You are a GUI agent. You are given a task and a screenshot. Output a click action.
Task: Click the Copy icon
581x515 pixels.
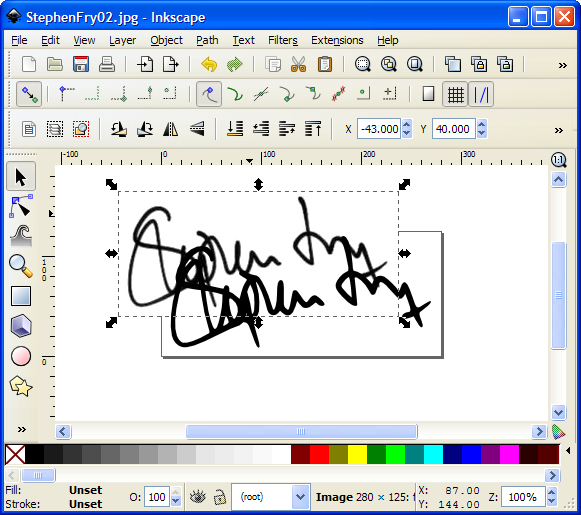point(273,64)
